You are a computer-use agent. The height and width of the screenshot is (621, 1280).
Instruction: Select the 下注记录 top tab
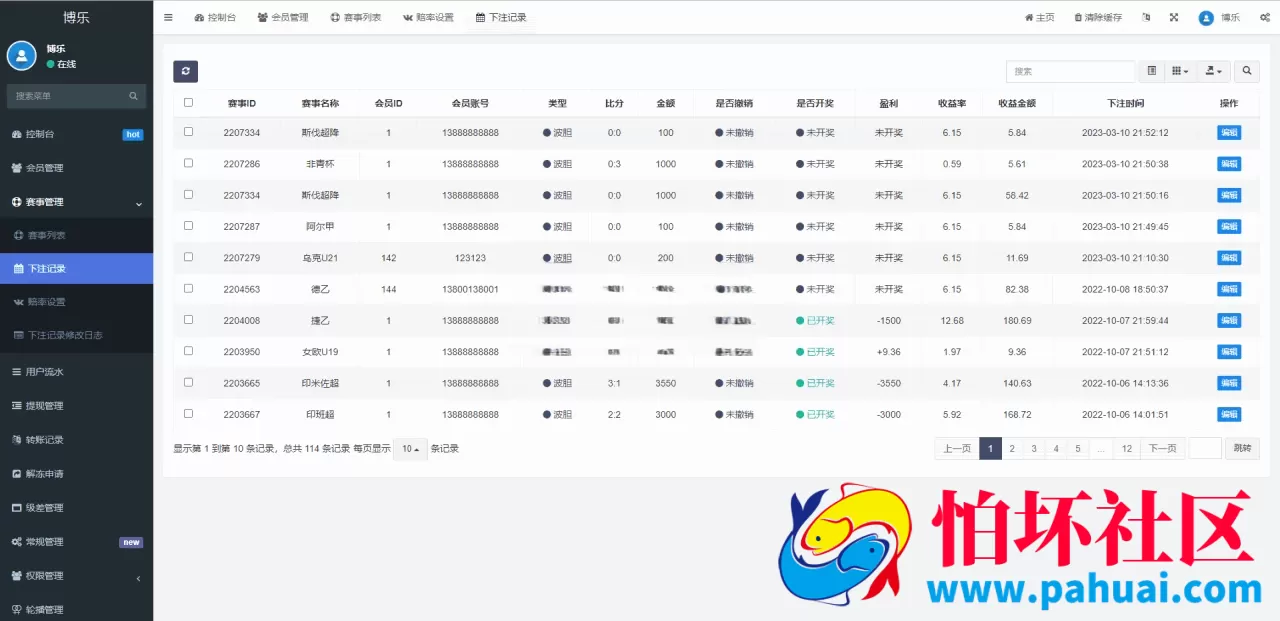pos(501,17)
